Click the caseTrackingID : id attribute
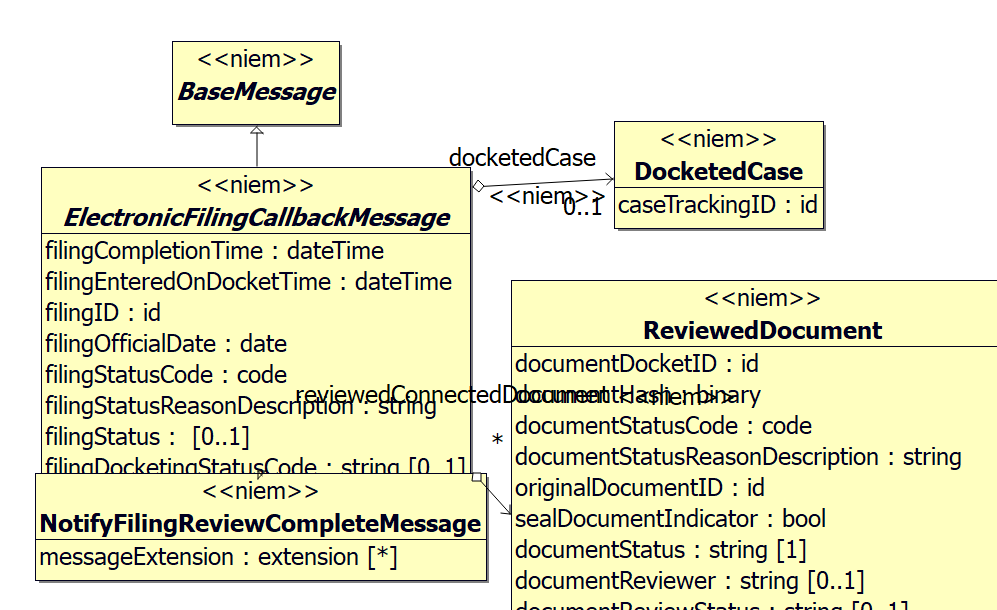The height and width of the screenshot is (610, 997). point(718,205)
